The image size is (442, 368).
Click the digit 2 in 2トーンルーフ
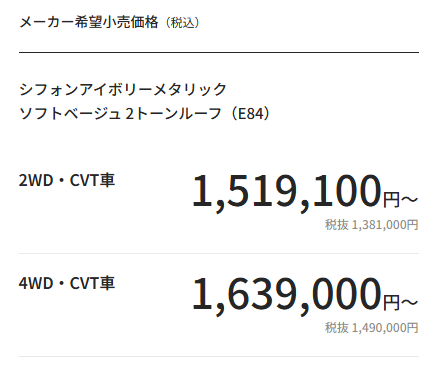[130, 114]
